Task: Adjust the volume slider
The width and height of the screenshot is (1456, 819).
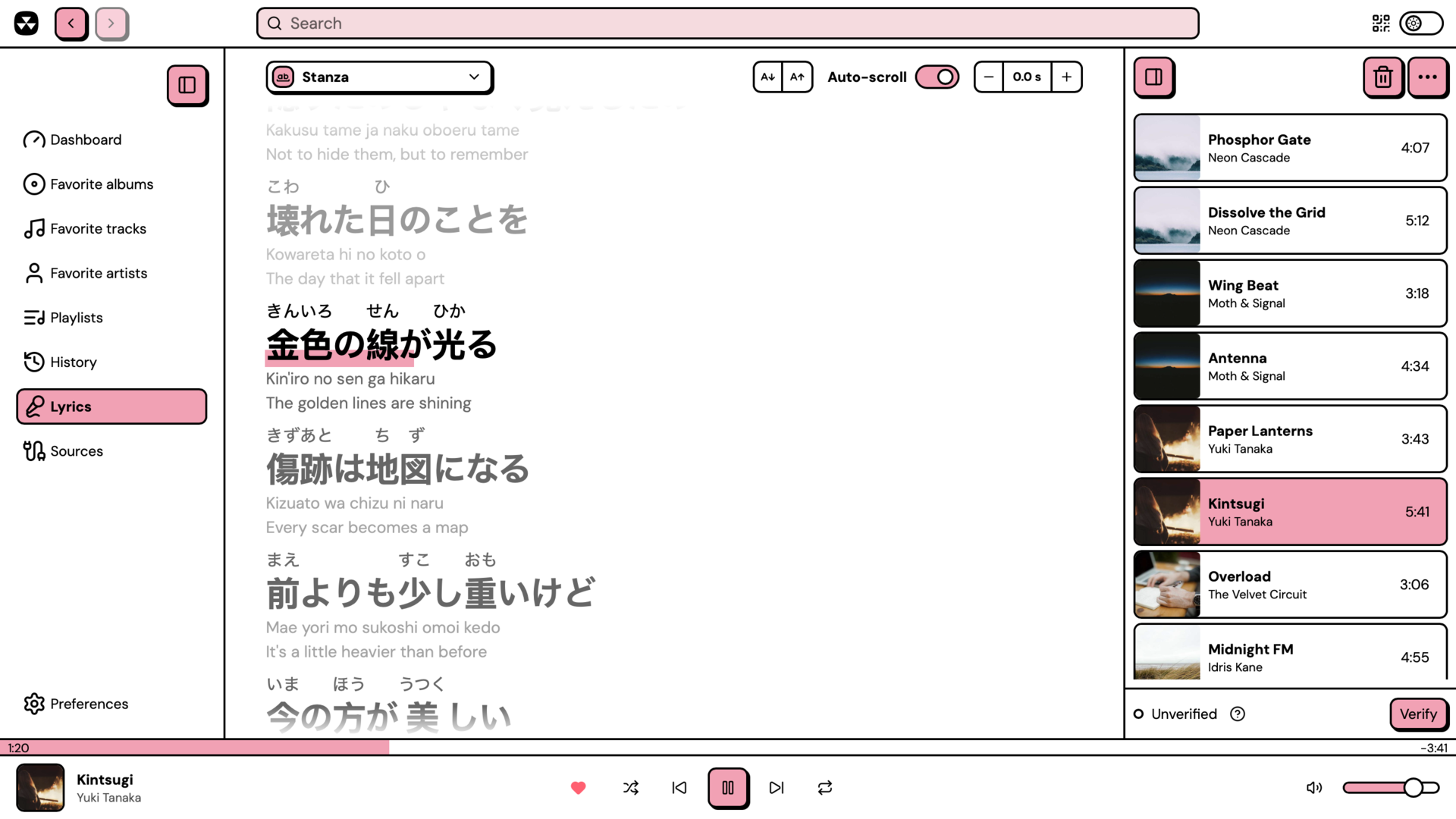Action: click(x=1391, y=788)
